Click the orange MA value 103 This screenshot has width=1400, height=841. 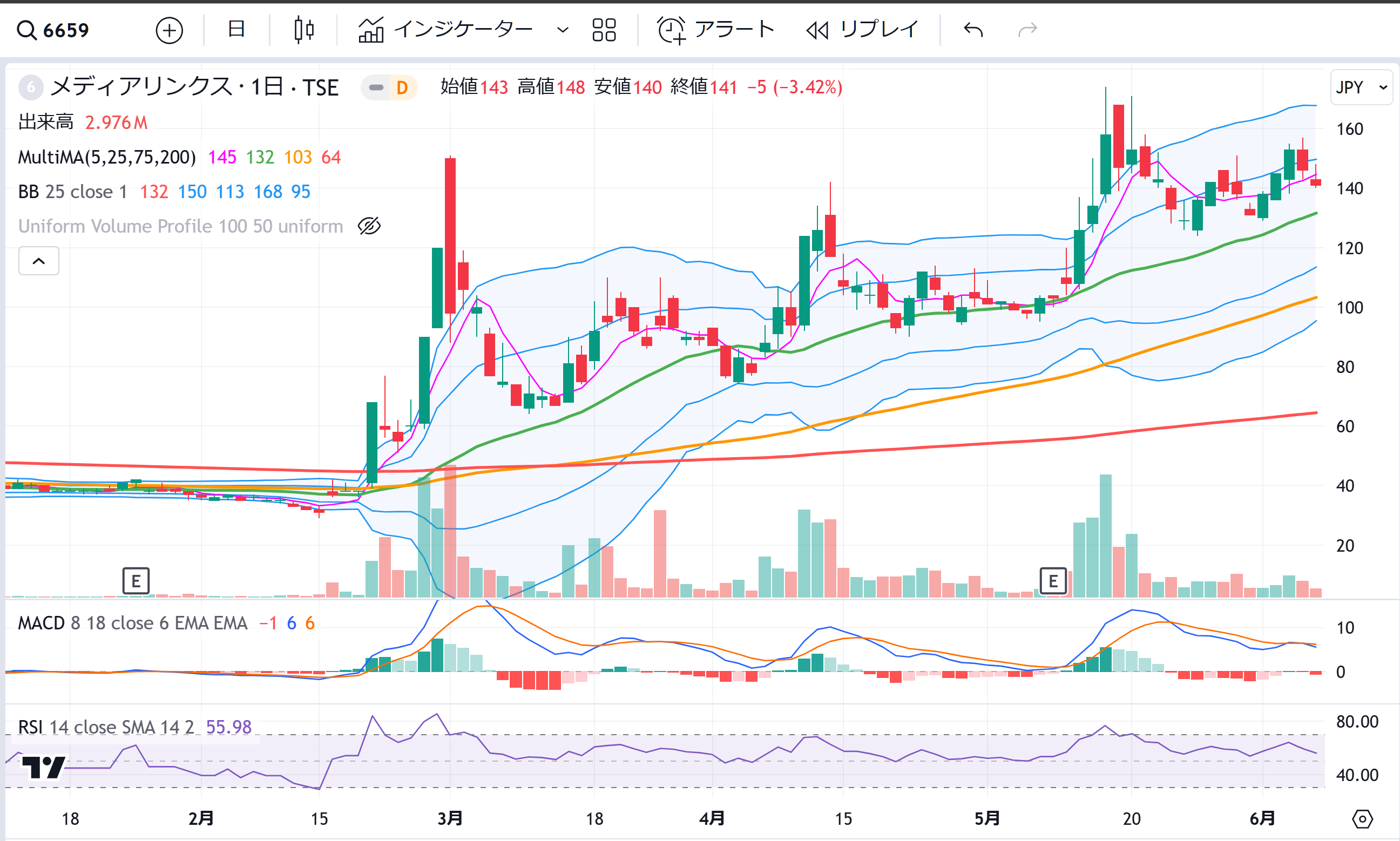coord(297,157)
